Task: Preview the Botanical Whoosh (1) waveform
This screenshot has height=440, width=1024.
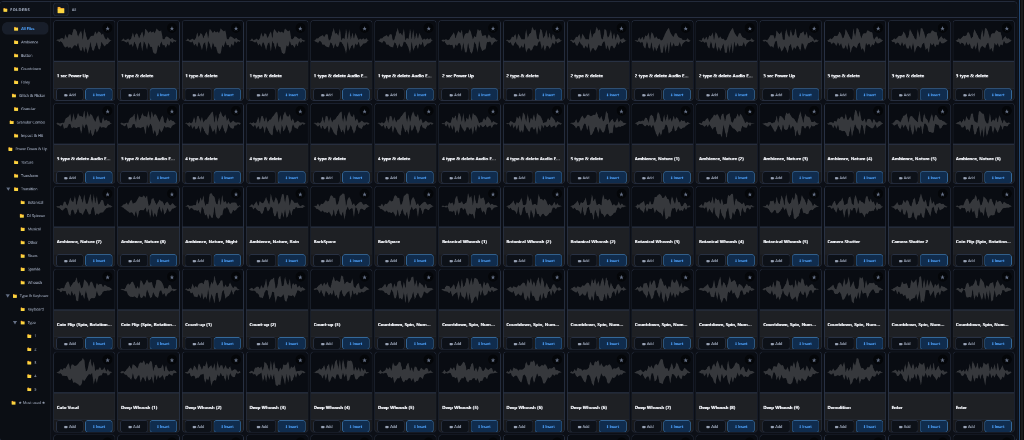Action: [470, 207]
